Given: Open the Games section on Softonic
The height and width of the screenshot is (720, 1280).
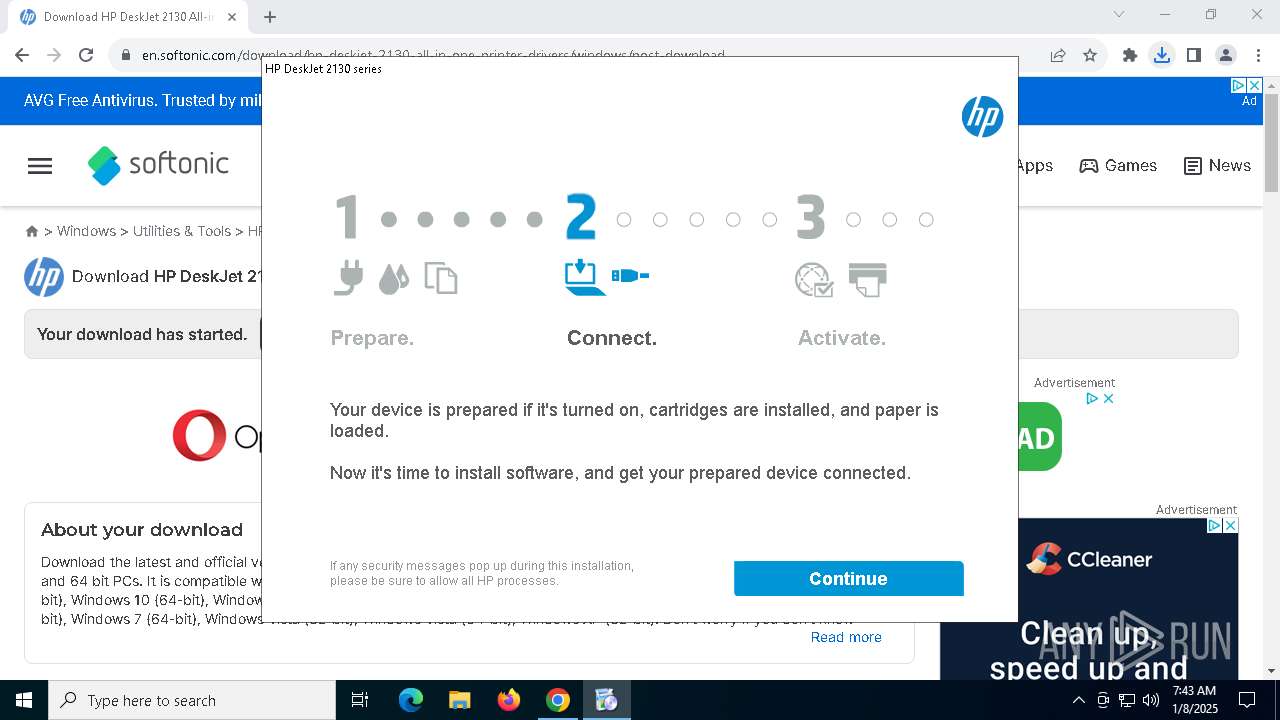Looking at the screenshot, I should click(x=1118, y=166).
